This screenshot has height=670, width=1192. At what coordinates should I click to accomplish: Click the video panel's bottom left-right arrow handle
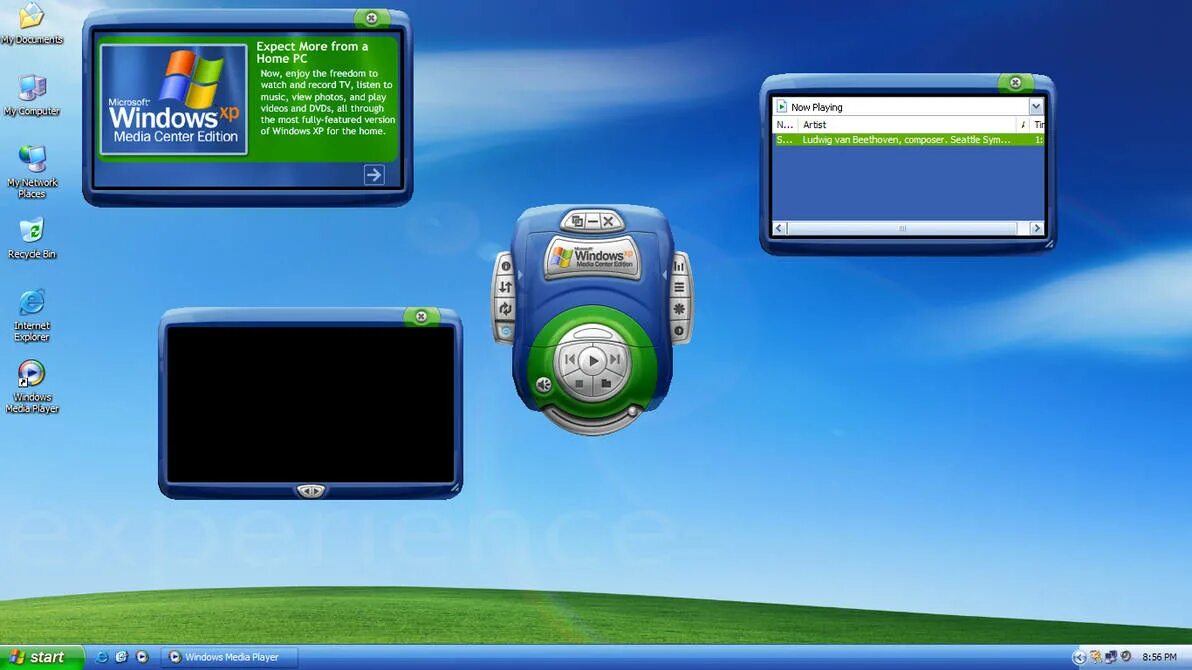tap(310, 491)
